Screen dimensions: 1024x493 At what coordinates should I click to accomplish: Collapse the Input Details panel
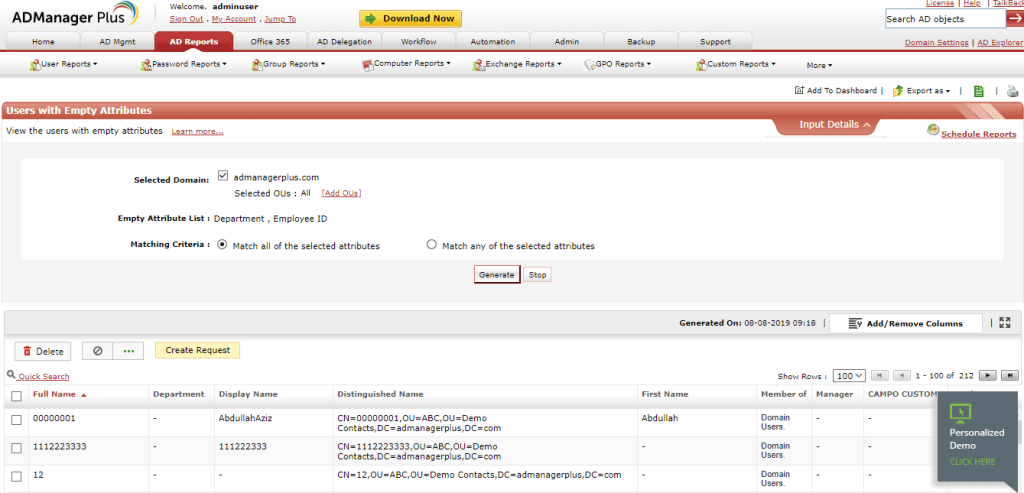coord(835,125)
